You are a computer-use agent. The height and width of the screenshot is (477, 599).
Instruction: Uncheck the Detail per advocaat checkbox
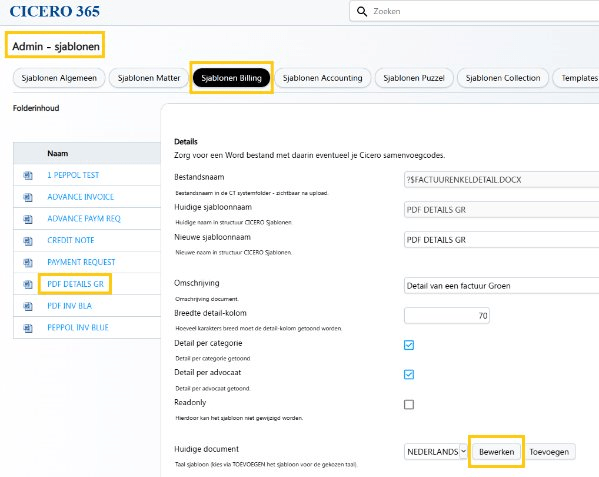[x=409, y=374]
